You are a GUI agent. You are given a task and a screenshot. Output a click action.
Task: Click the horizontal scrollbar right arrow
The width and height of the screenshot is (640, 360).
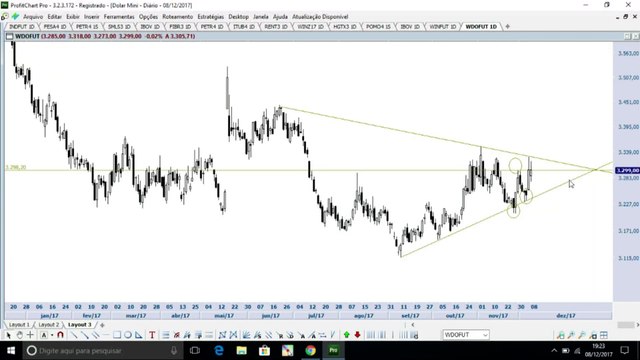pyautogui.click(x=638, y=325)
